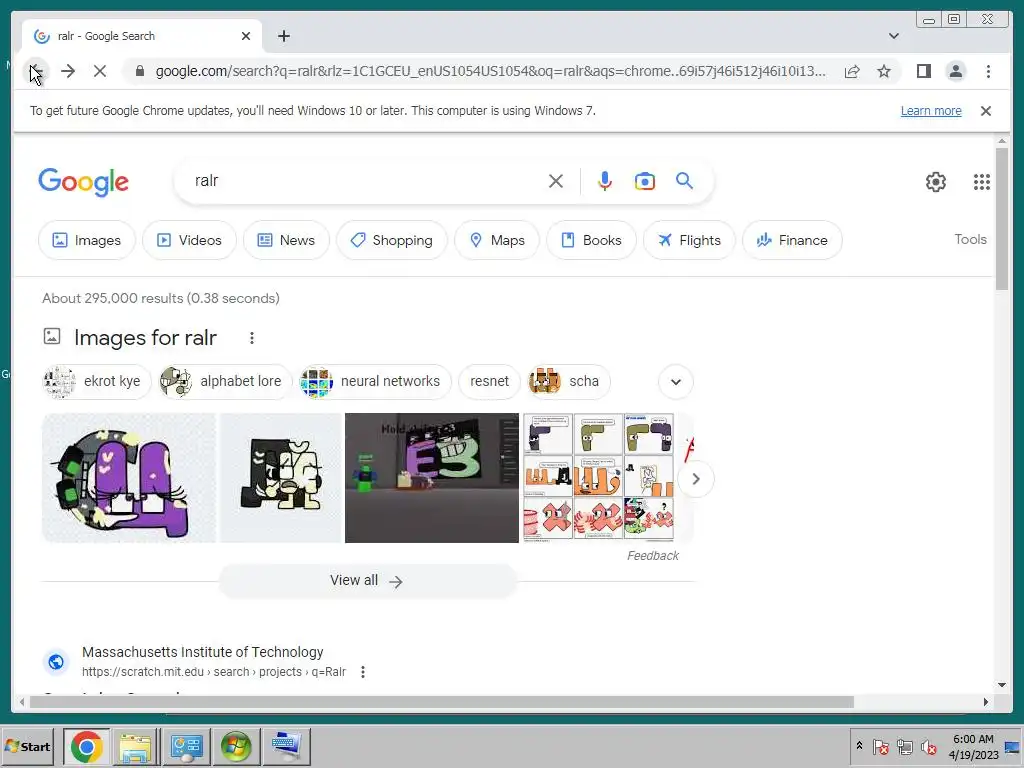
Task: Open the menu beside Images for ralr
Action: click(251, 338)
